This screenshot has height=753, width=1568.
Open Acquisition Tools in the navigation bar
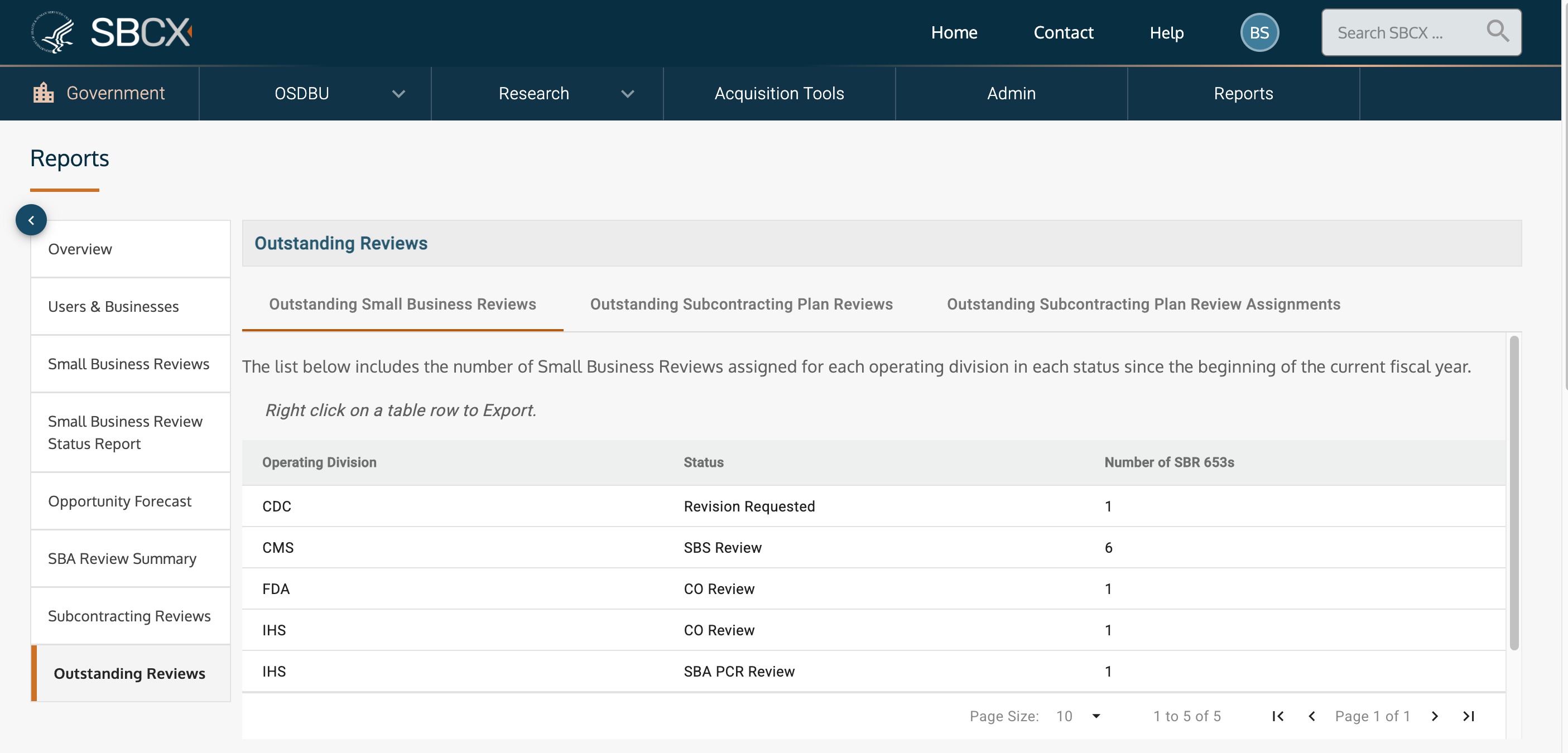point(778,93)
